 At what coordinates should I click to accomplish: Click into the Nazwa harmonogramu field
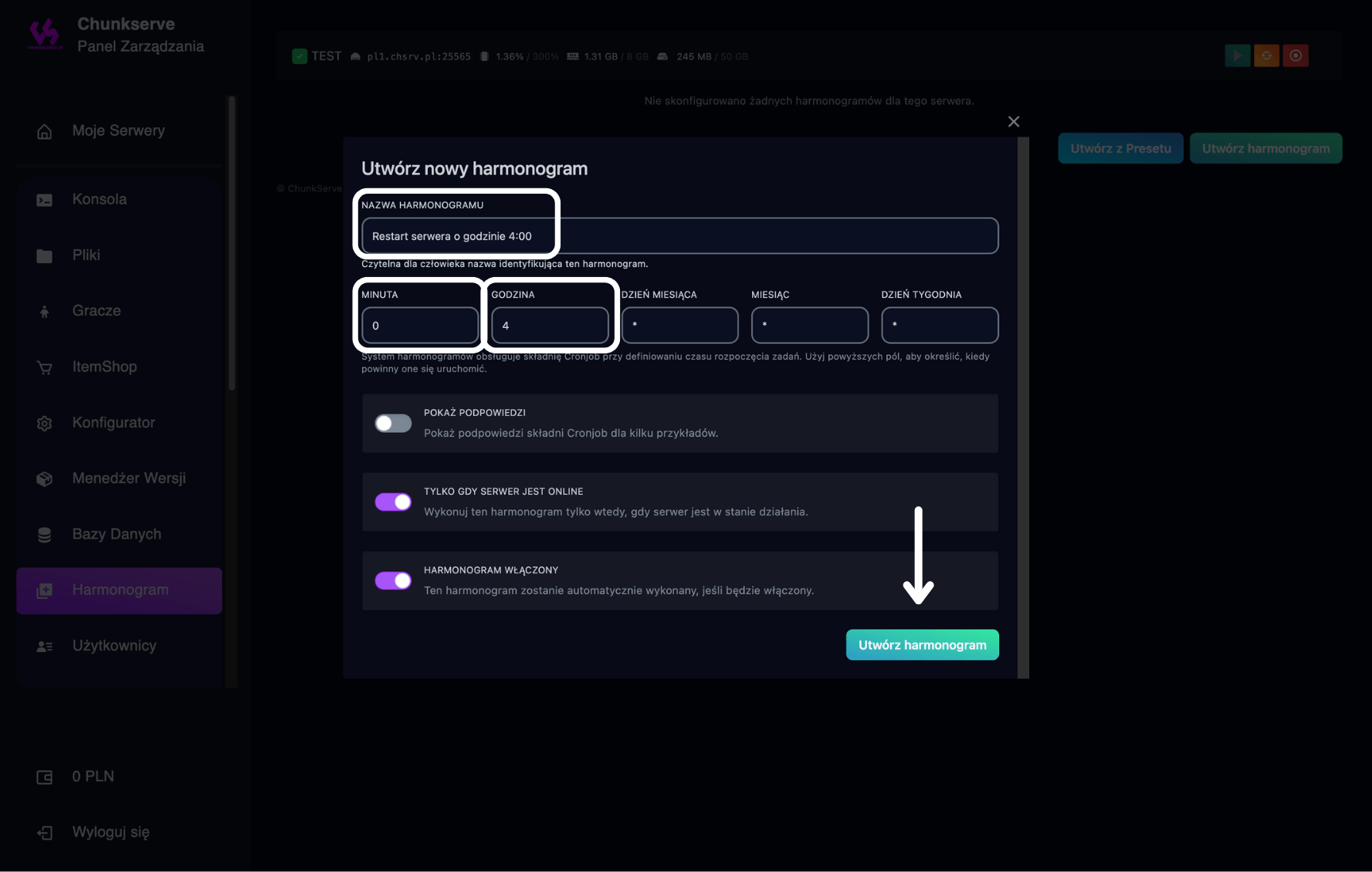tap(679, 236)
